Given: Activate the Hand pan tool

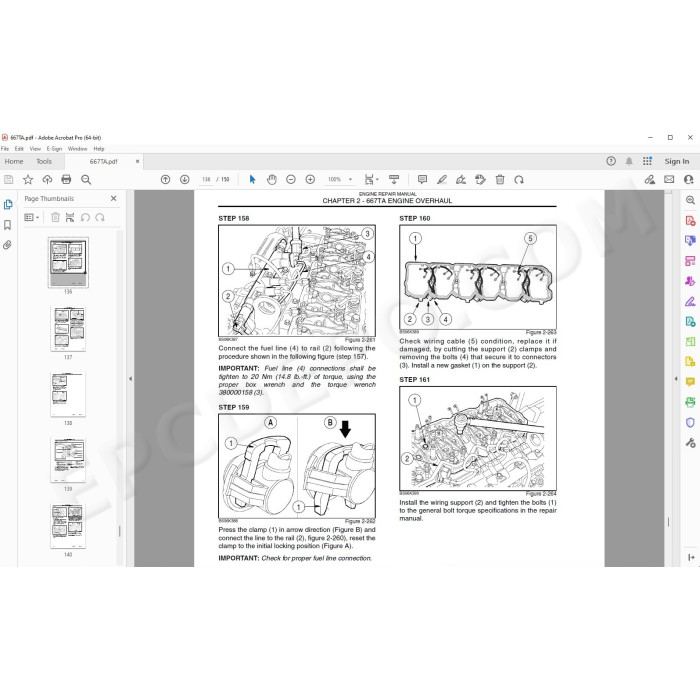Looking at the screenshot, I should [x=271, y=179].
